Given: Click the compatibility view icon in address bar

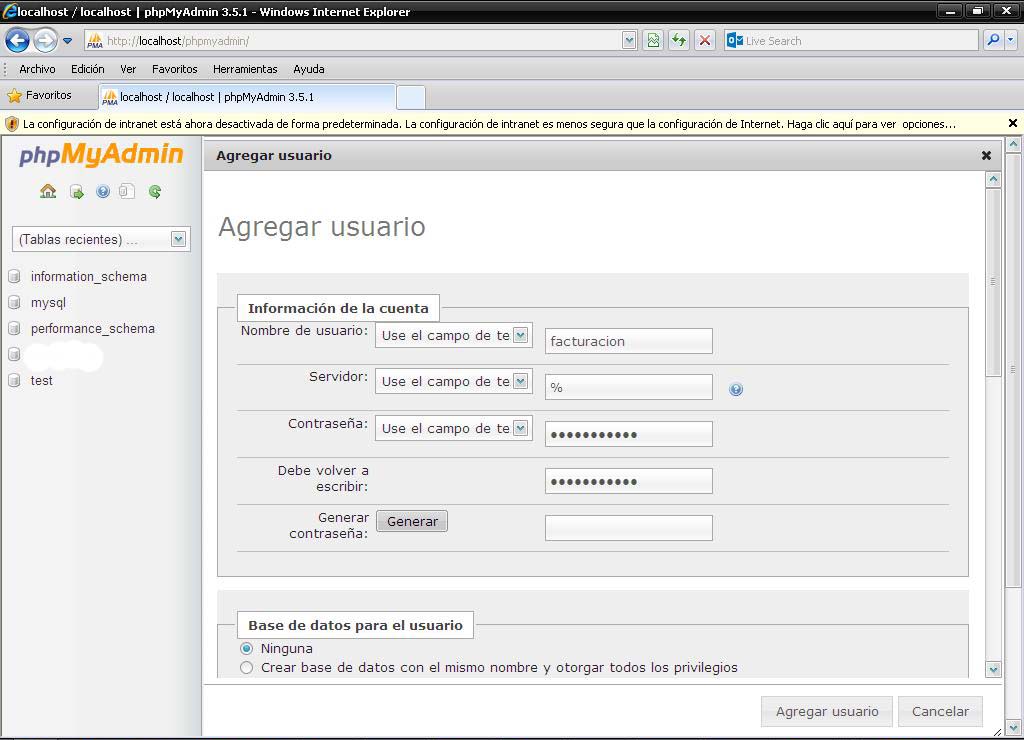Looking at the screenshot, I should pyautogui.click(x=653, y=40).
